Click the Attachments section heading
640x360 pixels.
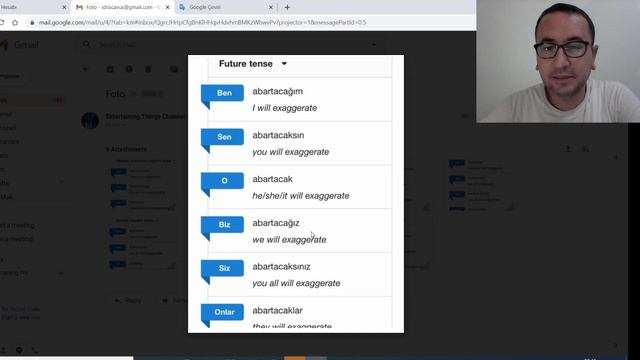coord(127,150)
